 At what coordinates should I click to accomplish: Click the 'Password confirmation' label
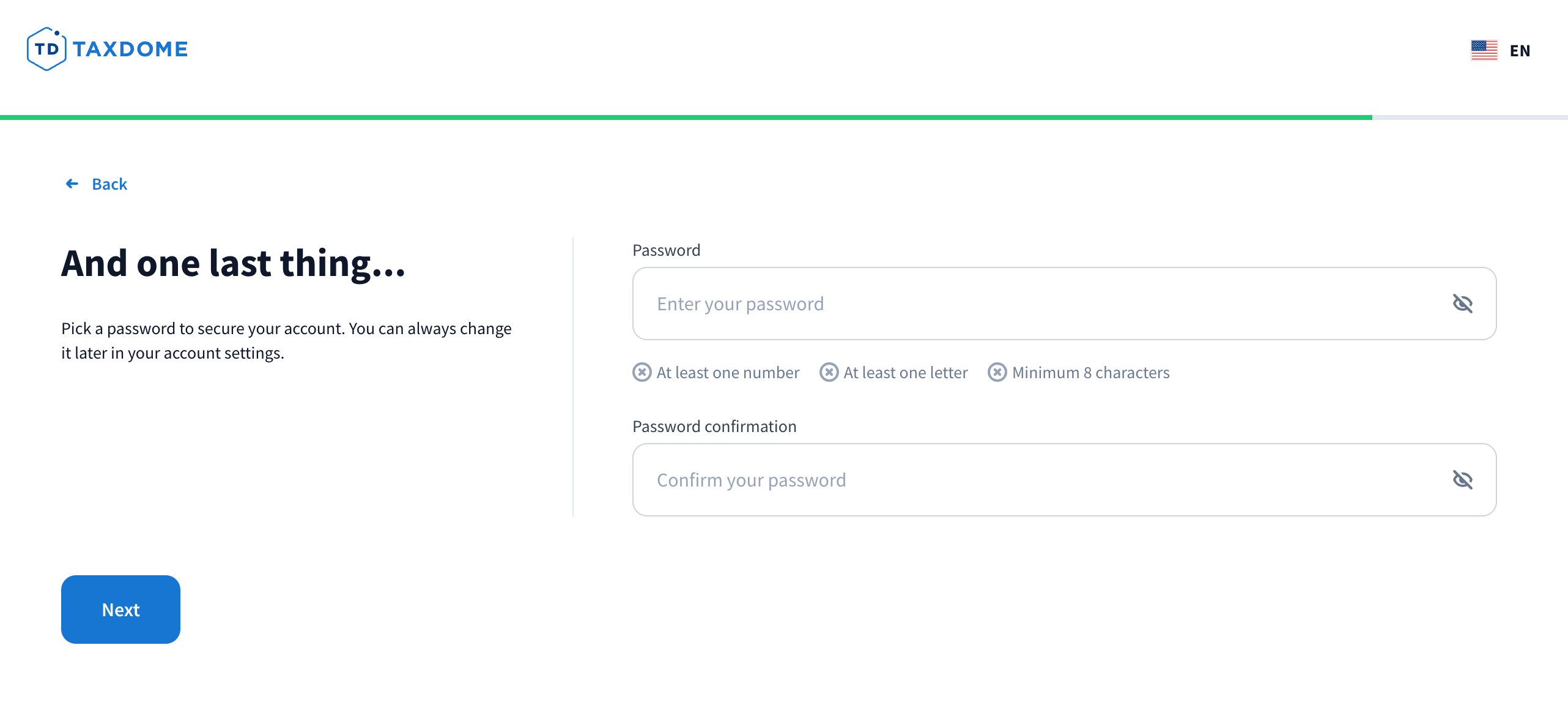click(714, 427)
